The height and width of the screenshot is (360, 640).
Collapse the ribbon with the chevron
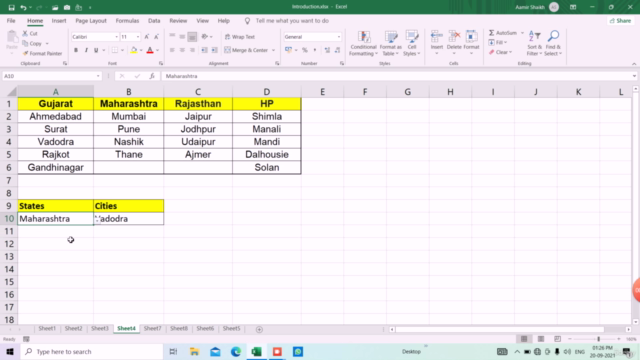click(x=634, y=64)
